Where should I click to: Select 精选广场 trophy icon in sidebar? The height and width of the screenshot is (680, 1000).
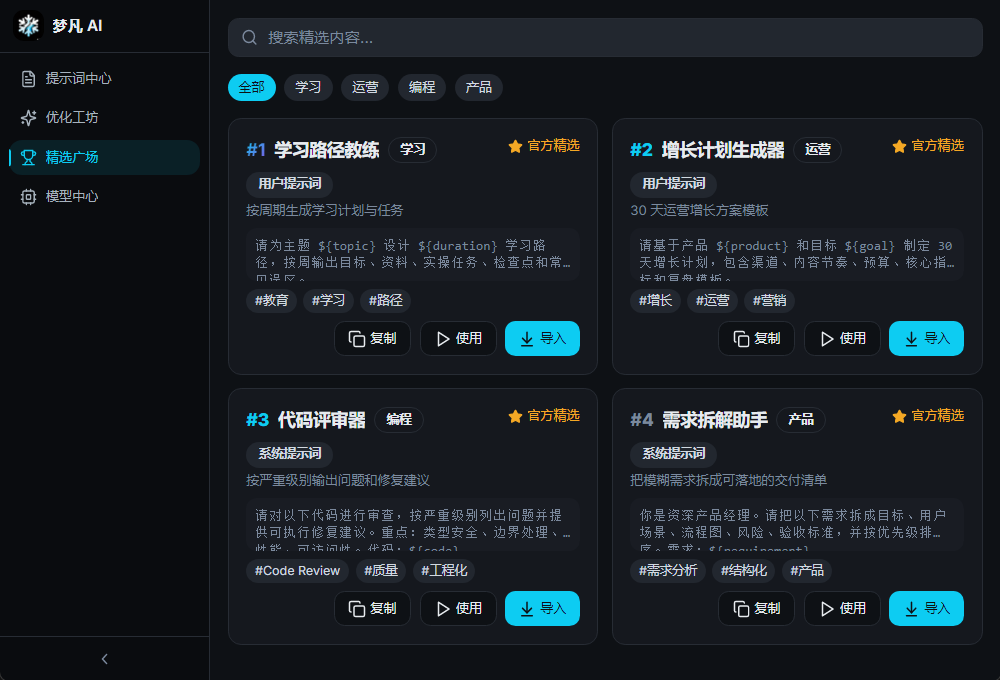click(28, 157)
